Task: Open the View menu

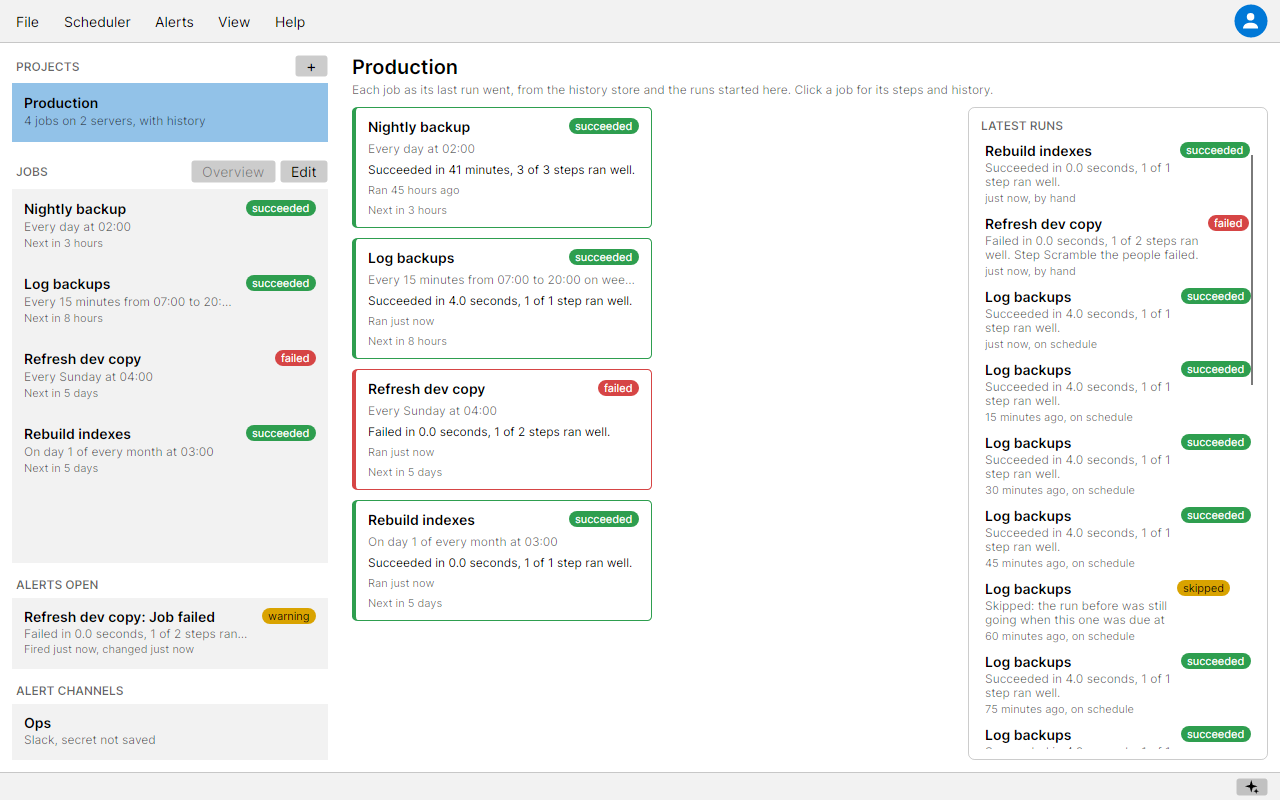Action: coord(234,22)
